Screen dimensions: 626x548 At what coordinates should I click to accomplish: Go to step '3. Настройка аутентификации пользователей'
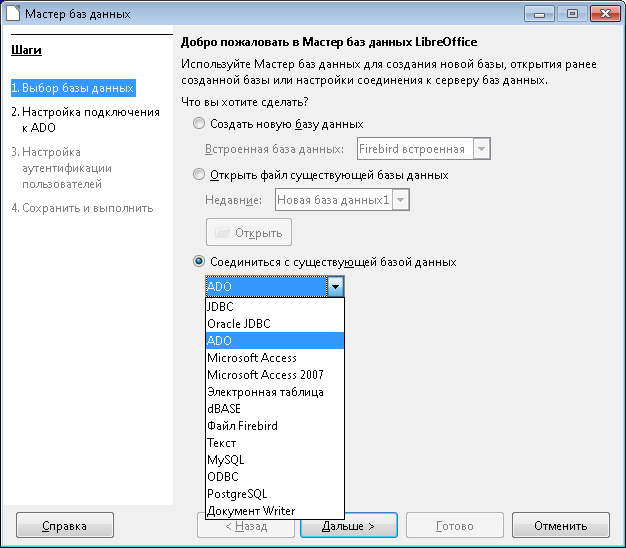point(61,168)
